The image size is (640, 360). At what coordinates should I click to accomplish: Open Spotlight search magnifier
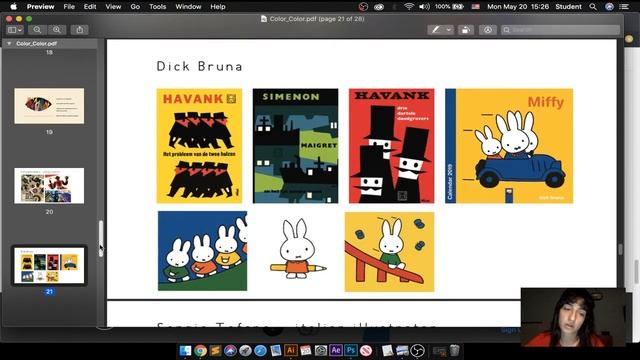(x=593, y=7)
